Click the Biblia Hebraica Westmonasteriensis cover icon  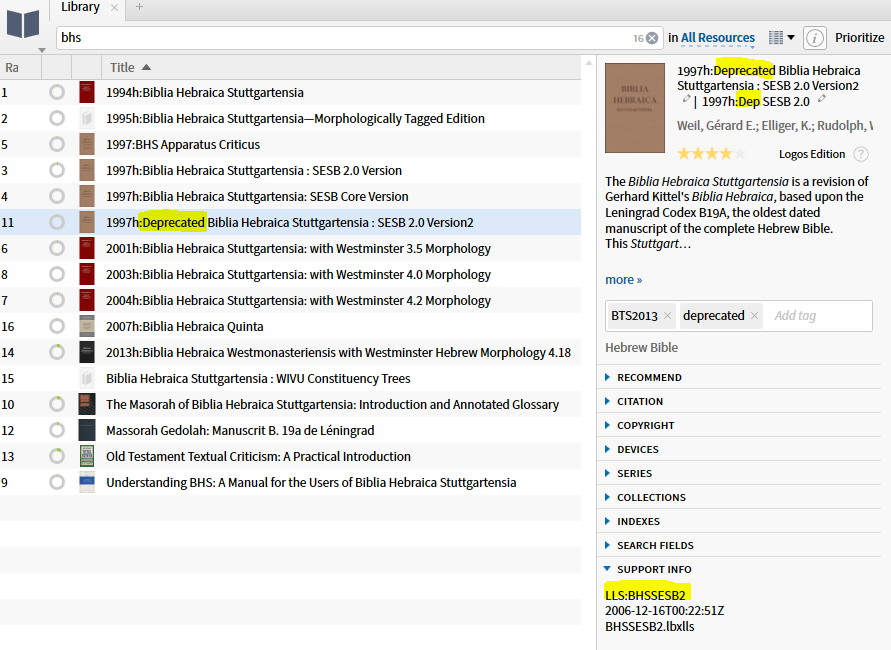point(87,352)
